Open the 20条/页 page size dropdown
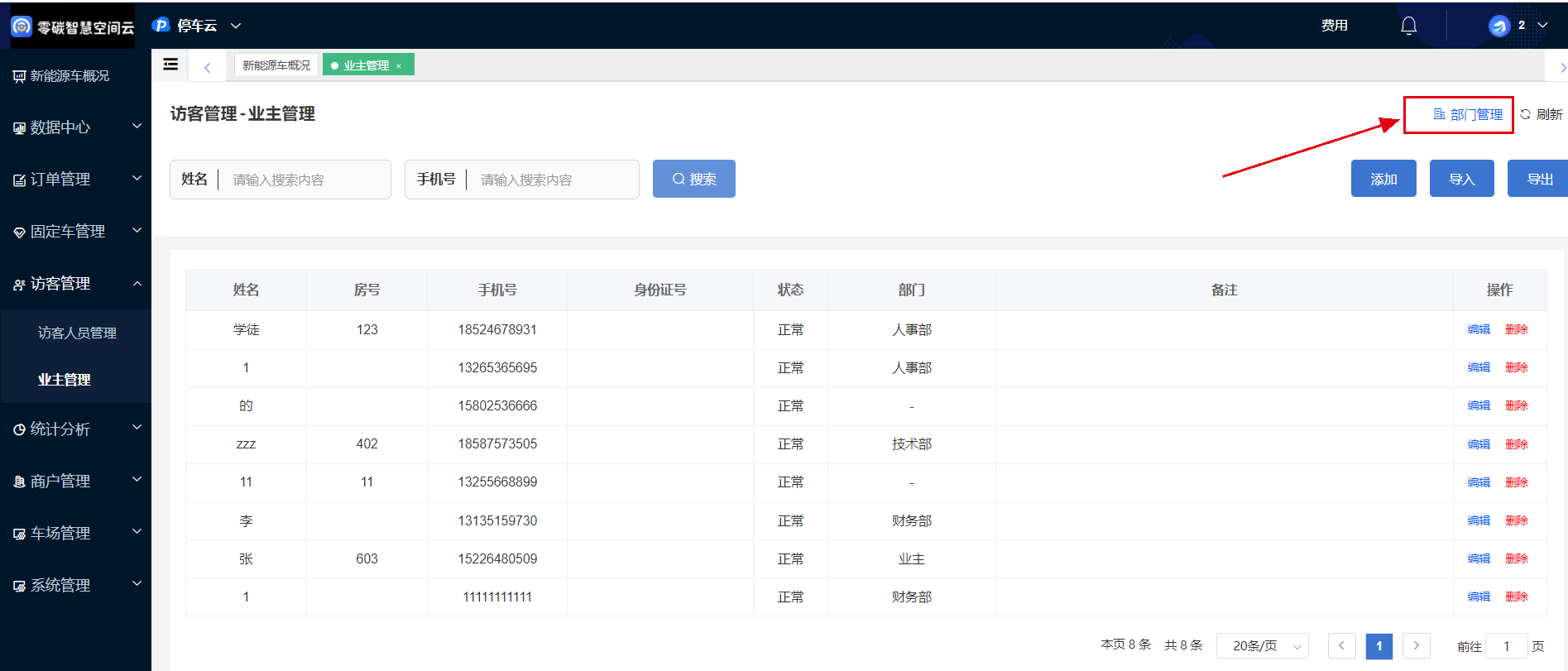The width and height of the screenshot is (1568, 671). (x=1263, y=645)
